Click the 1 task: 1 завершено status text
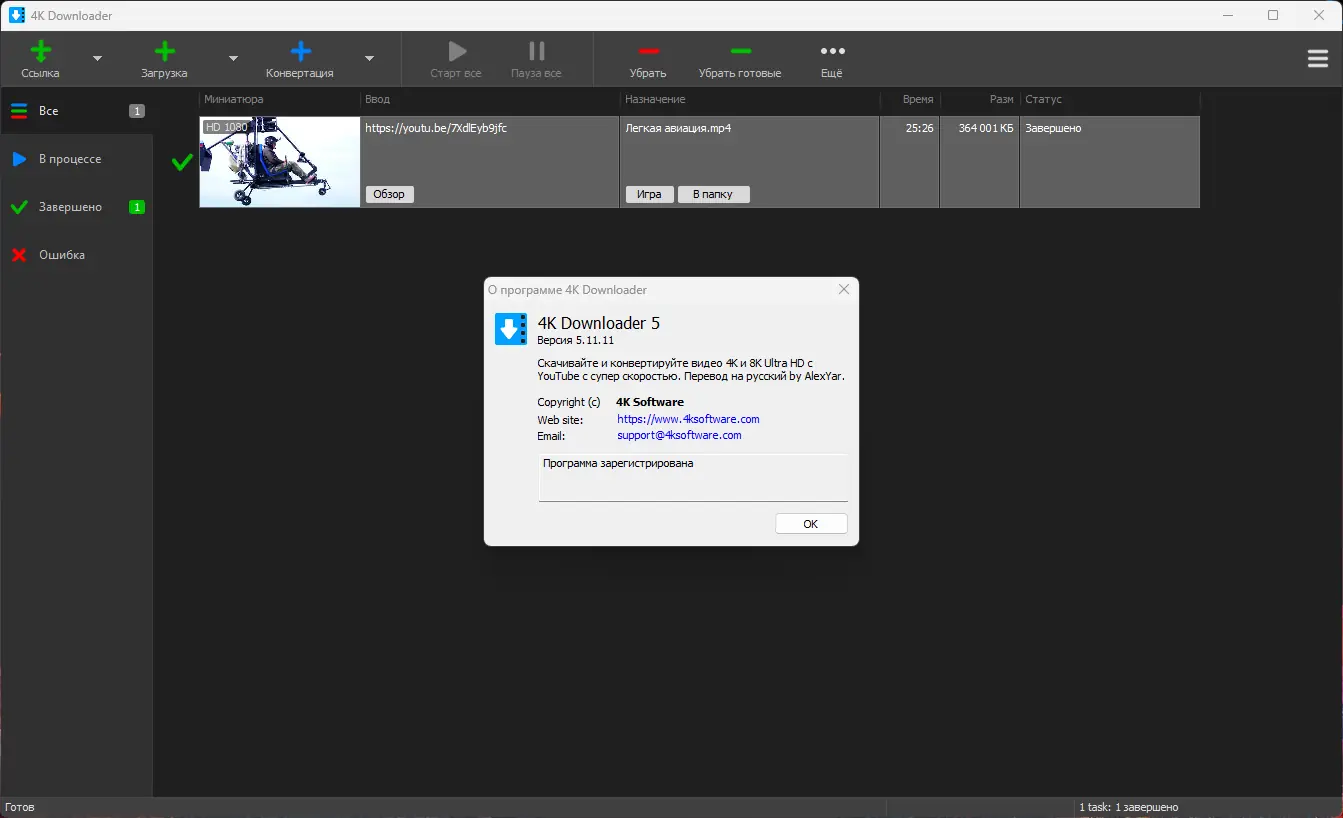 pos(1129,807)
